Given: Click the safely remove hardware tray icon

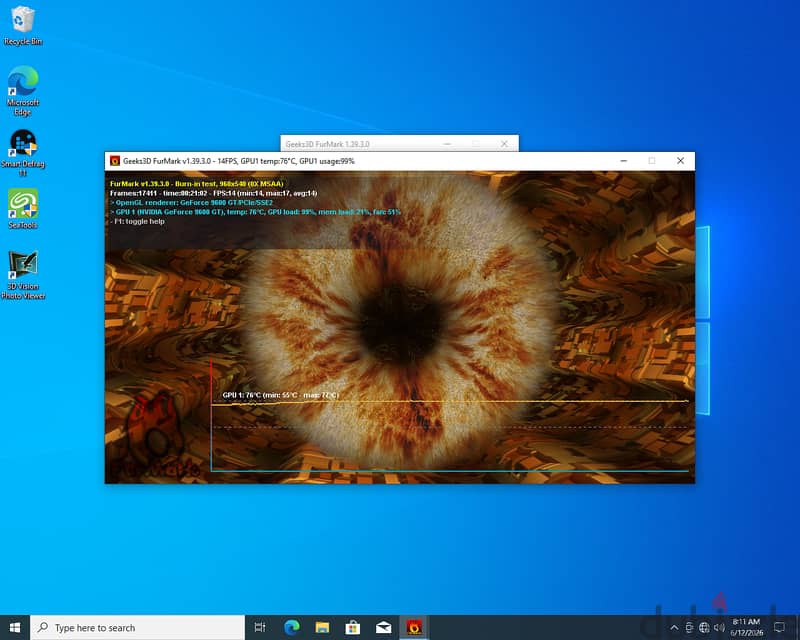Looking at the screenshot, I should [689, 628].
